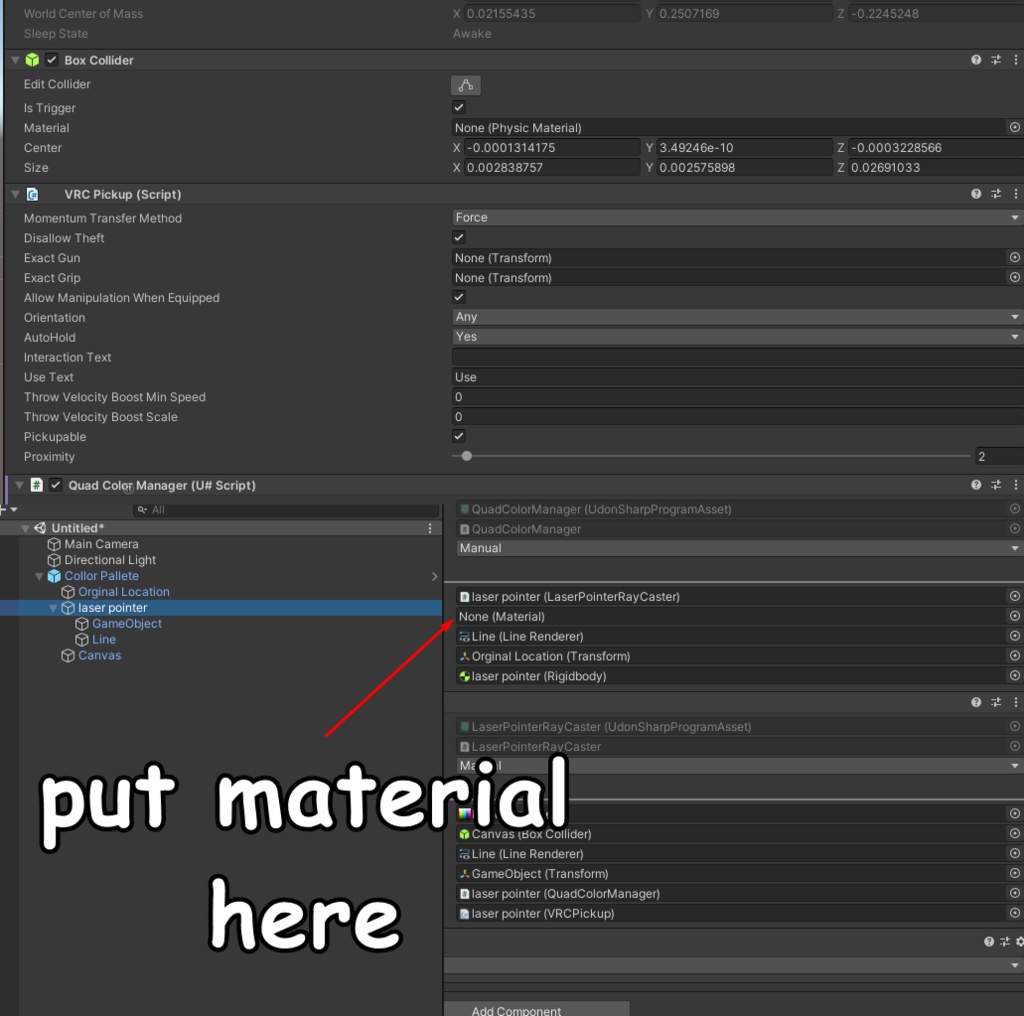Image resolution: width=1024 pixels, height=1016 pixels.
Task: Open the AutoHold dropdown set to Yes
Action: [x=735, y=336]
